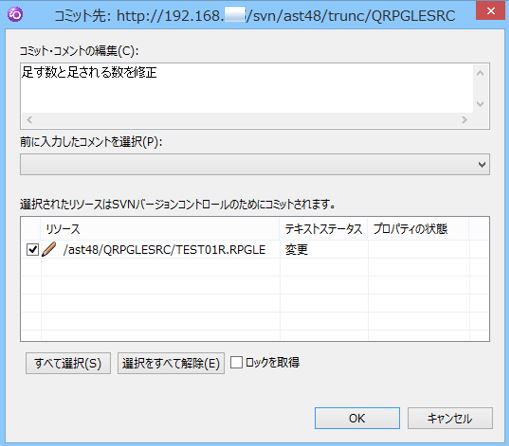Click the purple application icon in title bar
This screenshot has height=446, width=509.
(x=15, y=14)
